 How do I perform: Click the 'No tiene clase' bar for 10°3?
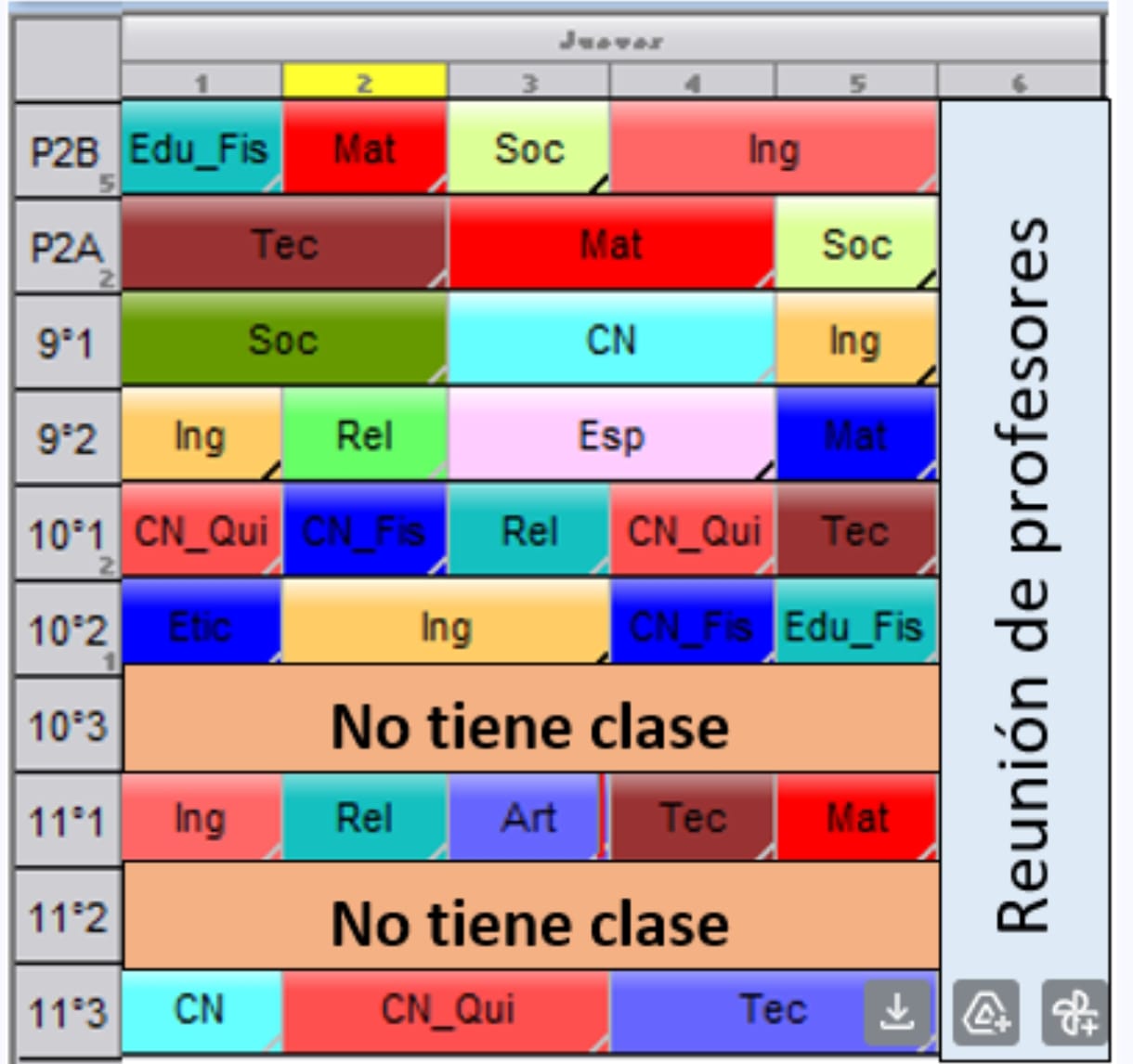530,725
